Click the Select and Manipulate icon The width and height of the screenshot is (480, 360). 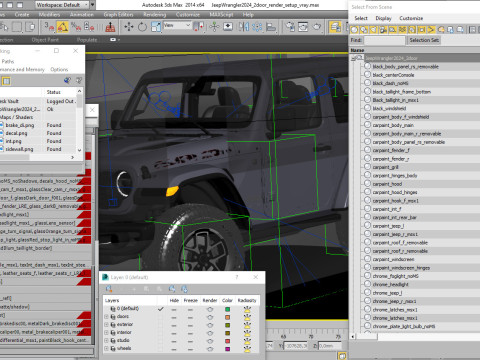click(x=214, y=27)
